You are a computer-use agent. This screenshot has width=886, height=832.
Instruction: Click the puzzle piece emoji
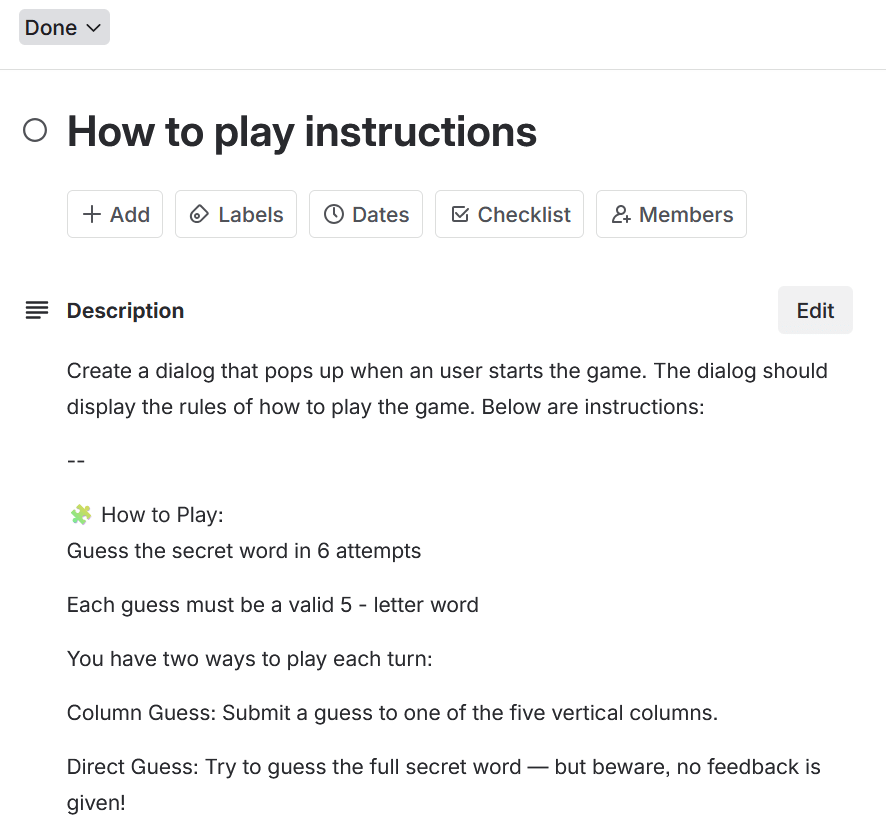coord(80,515)
